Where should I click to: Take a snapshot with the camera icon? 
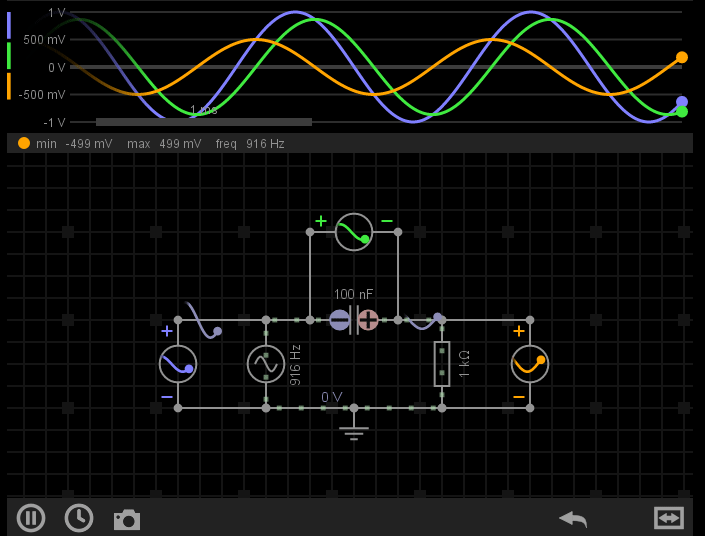pos(127,520)
